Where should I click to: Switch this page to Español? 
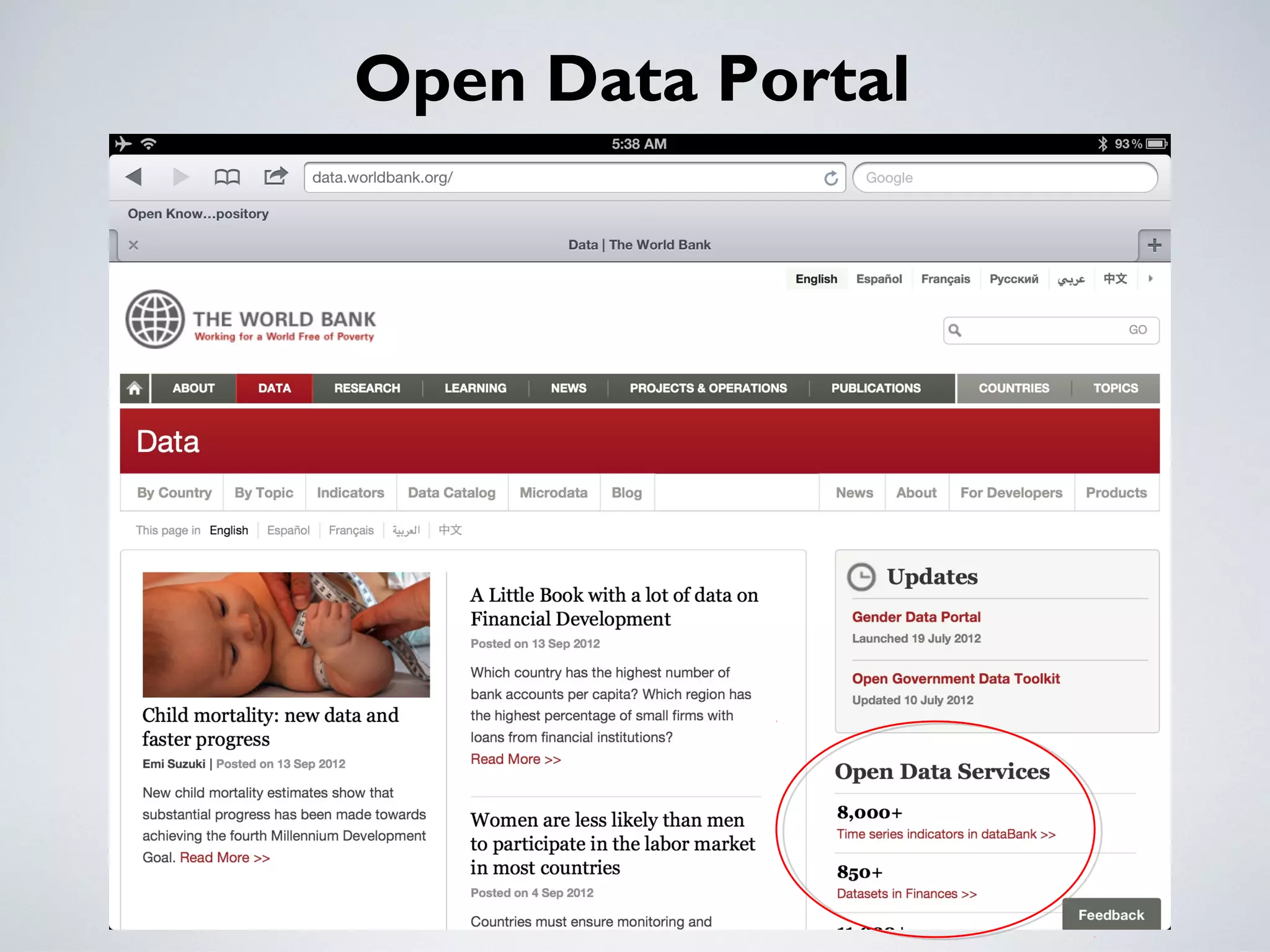(x=288, y=531)
